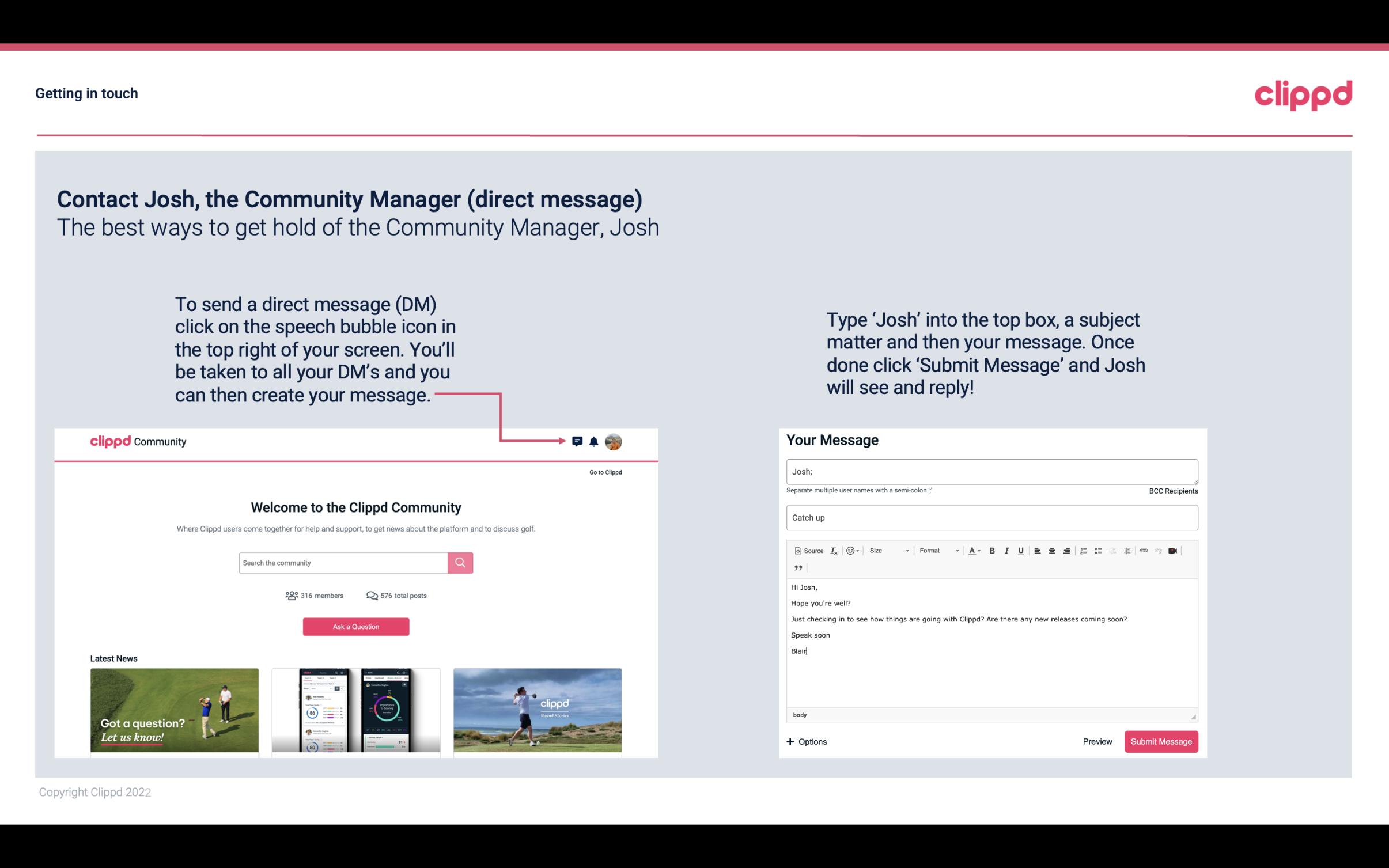Viewport: 1389px width, 868px height.
Task: Toggle BCC Recipients option
Action: coord(1174,491)
